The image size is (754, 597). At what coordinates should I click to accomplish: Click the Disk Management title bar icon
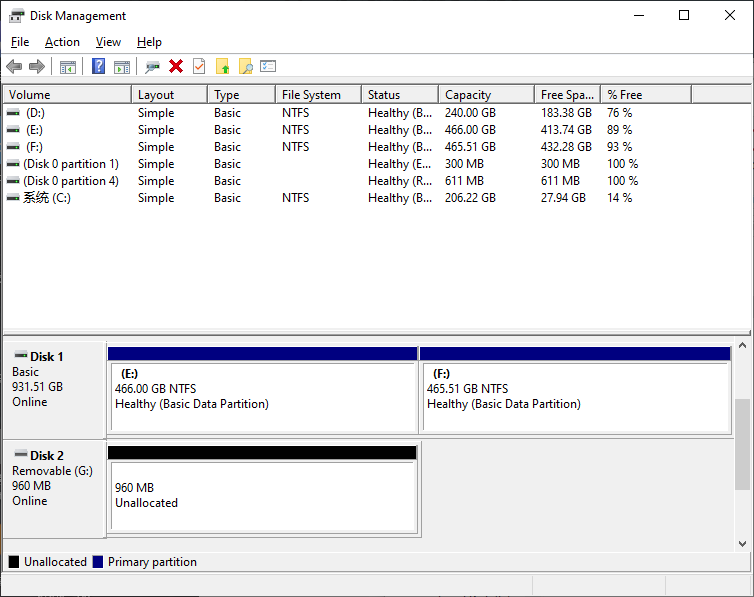pos(16,16)
